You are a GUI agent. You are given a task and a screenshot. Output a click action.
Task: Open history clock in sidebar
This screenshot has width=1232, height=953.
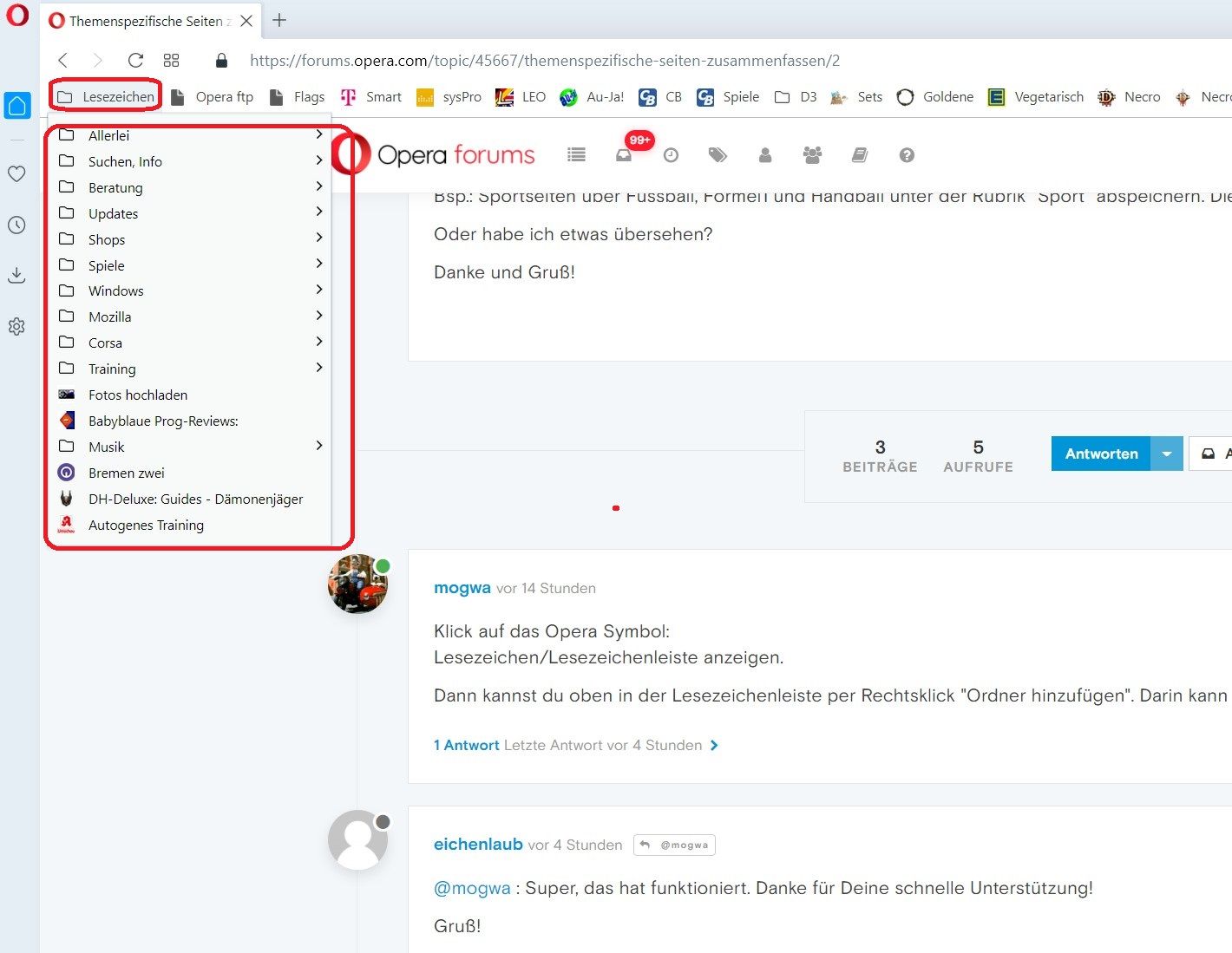point(16,225)
